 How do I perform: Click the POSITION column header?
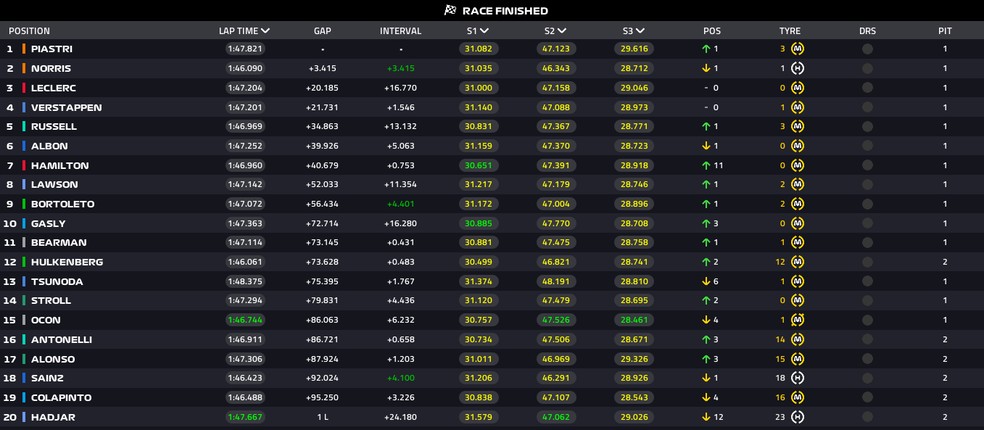point(29,31)
